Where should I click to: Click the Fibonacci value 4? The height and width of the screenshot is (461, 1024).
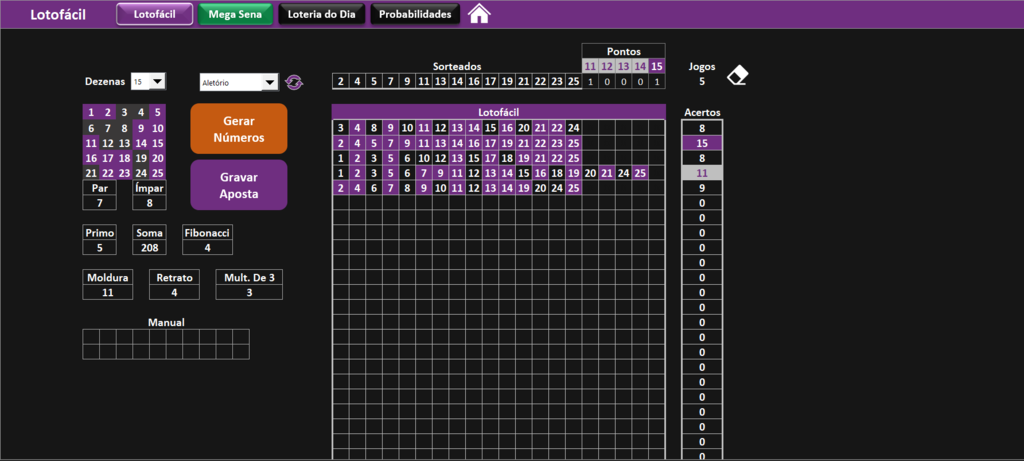tap(207, 247)
